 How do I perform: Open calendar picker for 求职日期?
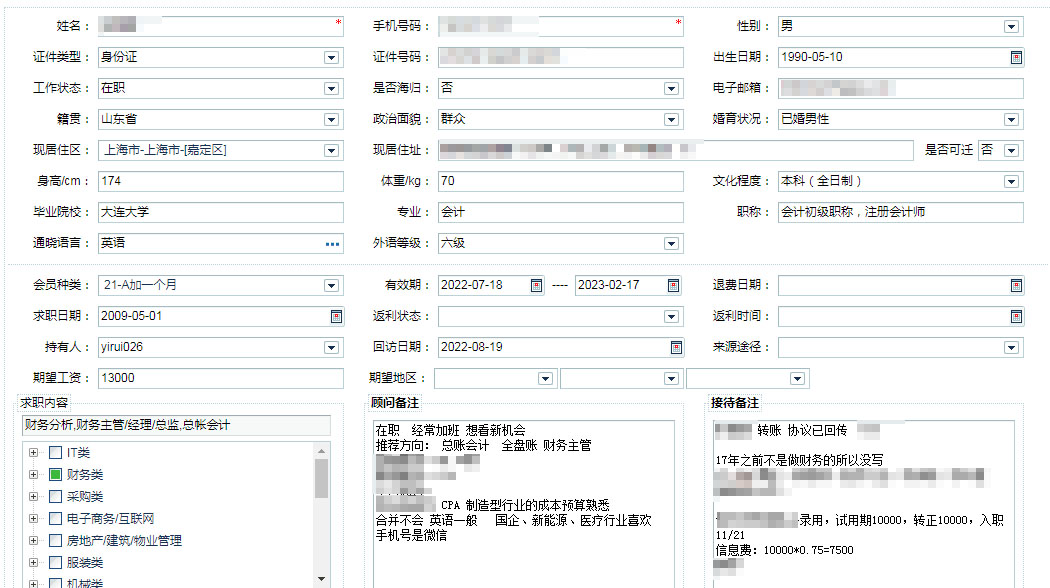pos(336,317)
